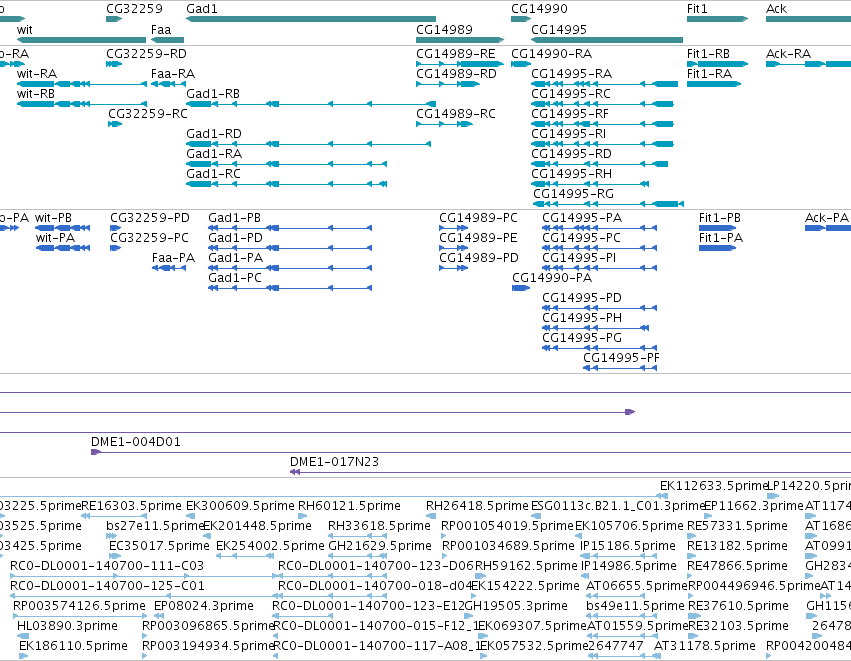Select transcript CG14995-RI
This screenshot has width=851, height=661.
pyautogui.click(x=602, y=144)
